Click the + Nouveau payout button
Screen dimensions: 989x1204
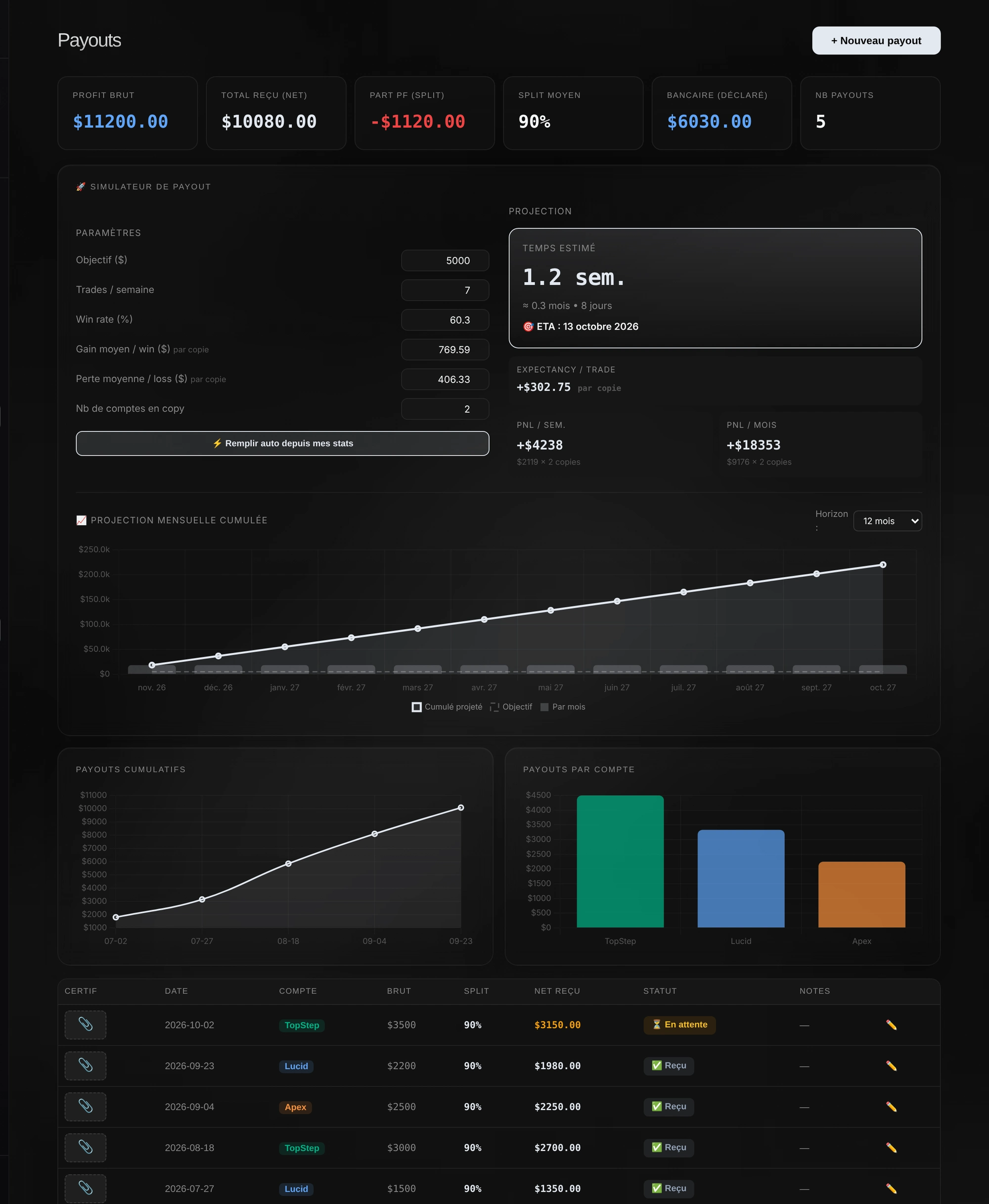(x=876, y=41)
